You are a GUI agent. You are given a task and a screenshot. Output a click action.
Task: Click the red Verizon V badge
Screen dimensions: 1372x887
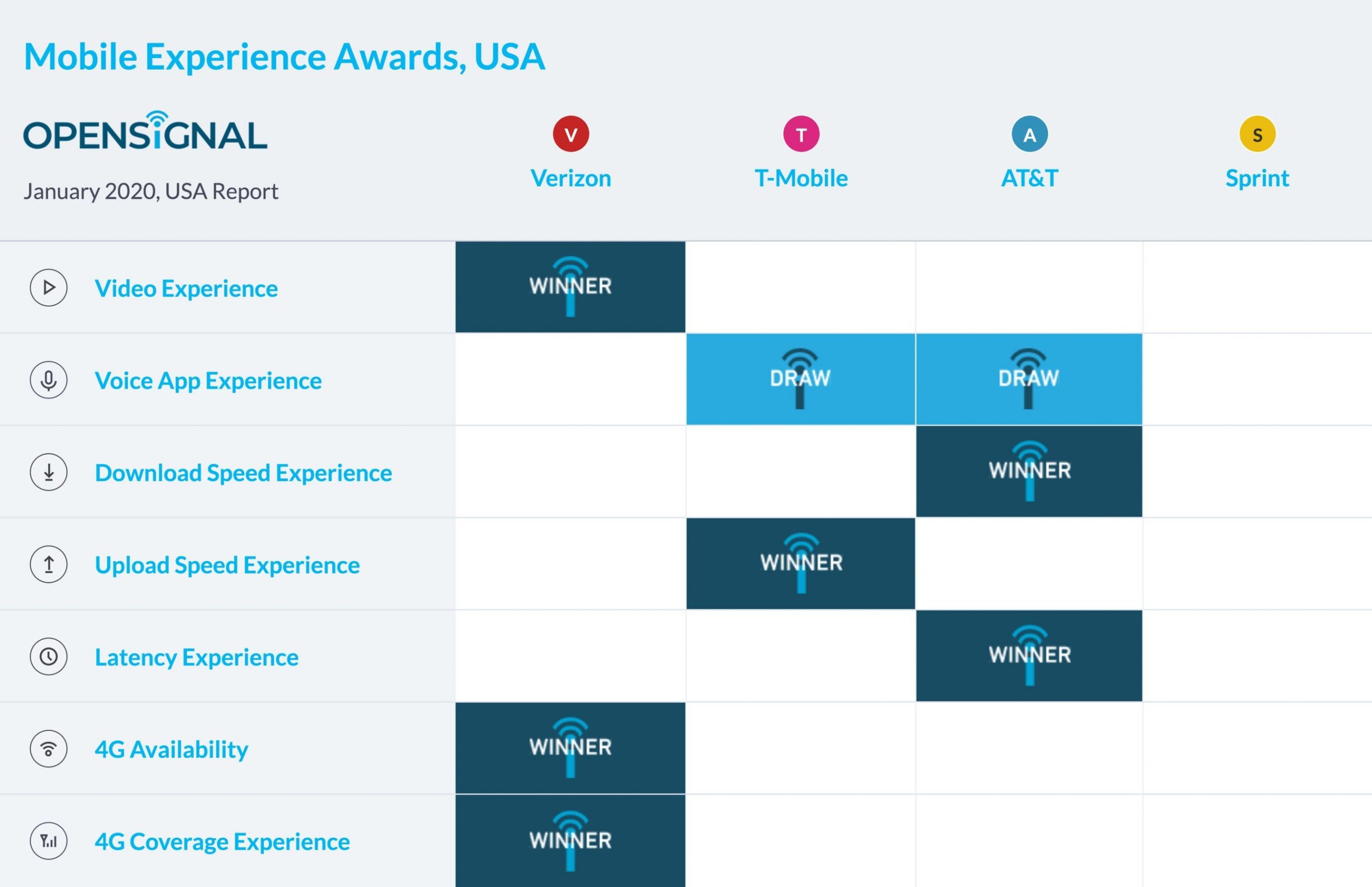pyautogui.click(x=571, y=133)
